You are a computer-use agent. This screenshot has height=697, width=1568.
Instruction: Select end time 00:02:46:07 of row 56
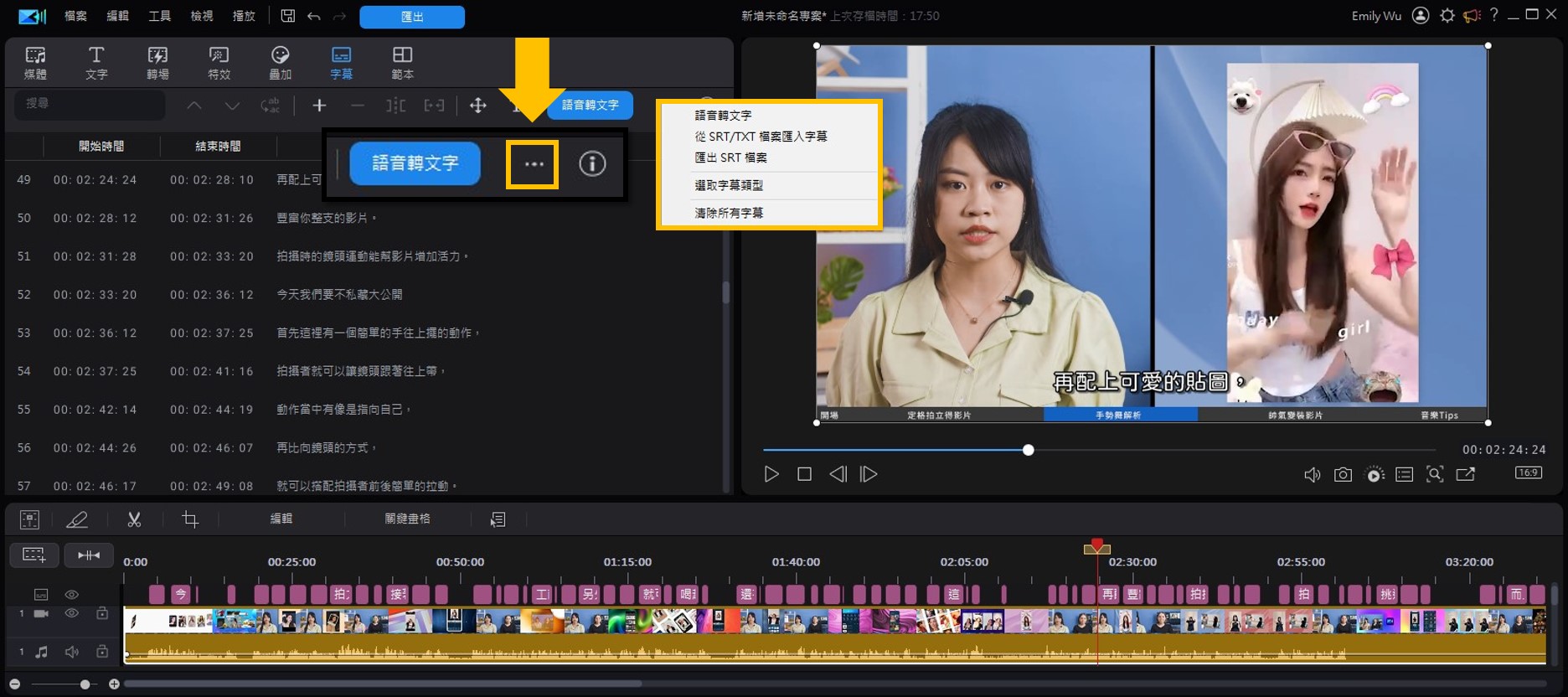click(x=212, y=448)
